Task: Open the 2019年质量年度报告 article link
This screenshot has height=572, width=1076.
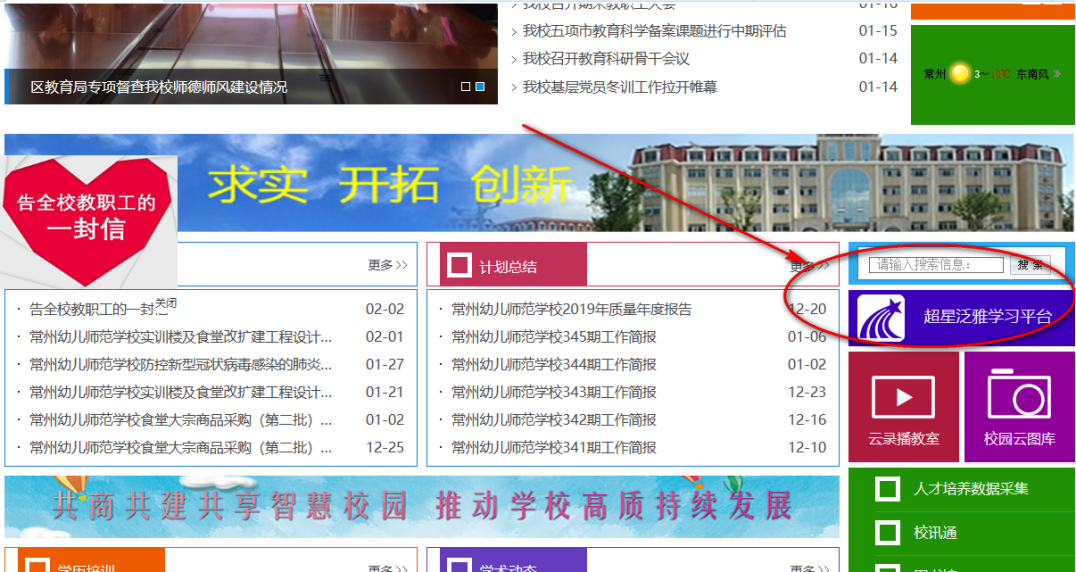Action: [x=571, y=309]
